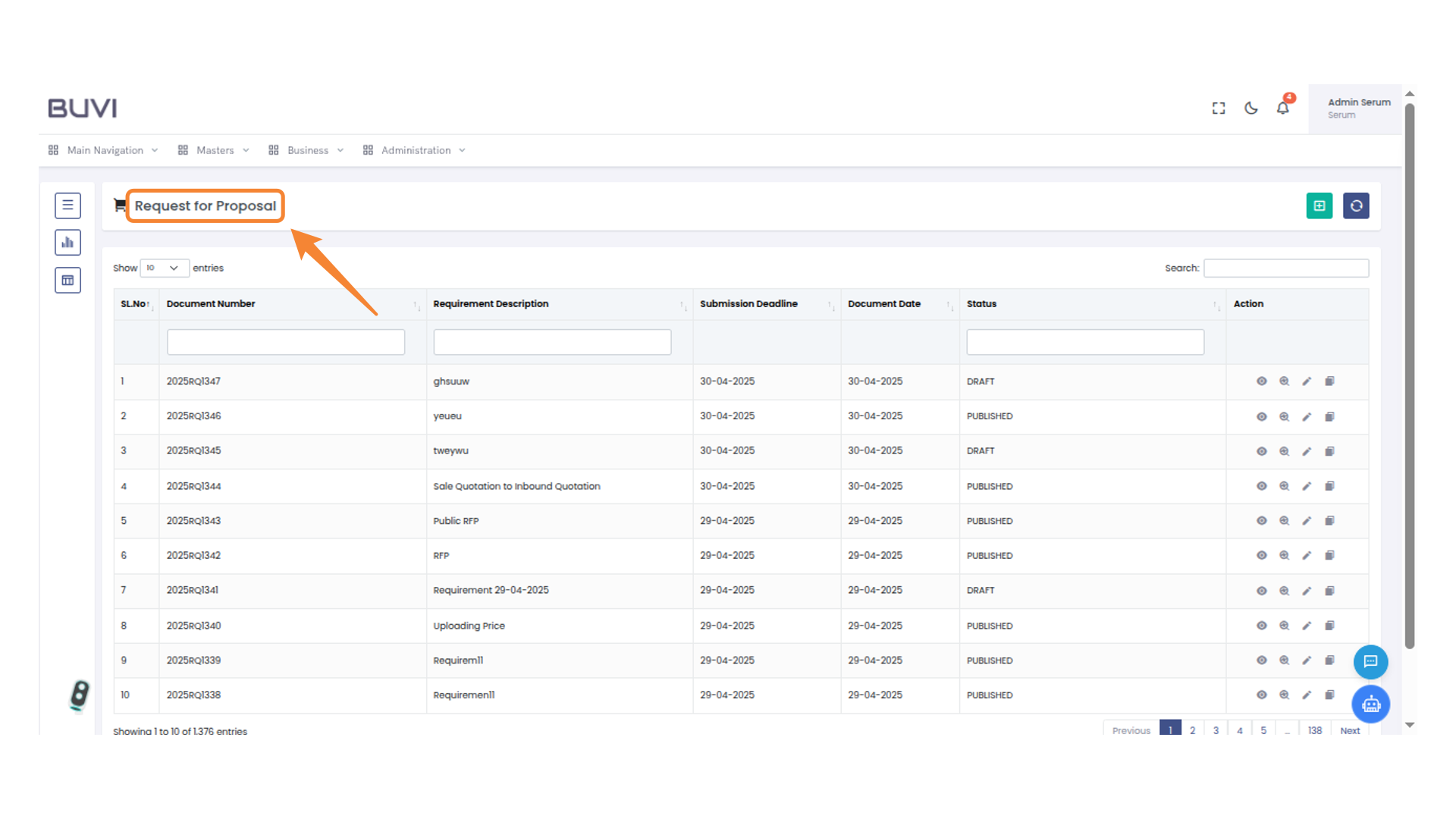
Task: View row 2025RQ1346 with the eye icon
Action: pos(1261,416)
